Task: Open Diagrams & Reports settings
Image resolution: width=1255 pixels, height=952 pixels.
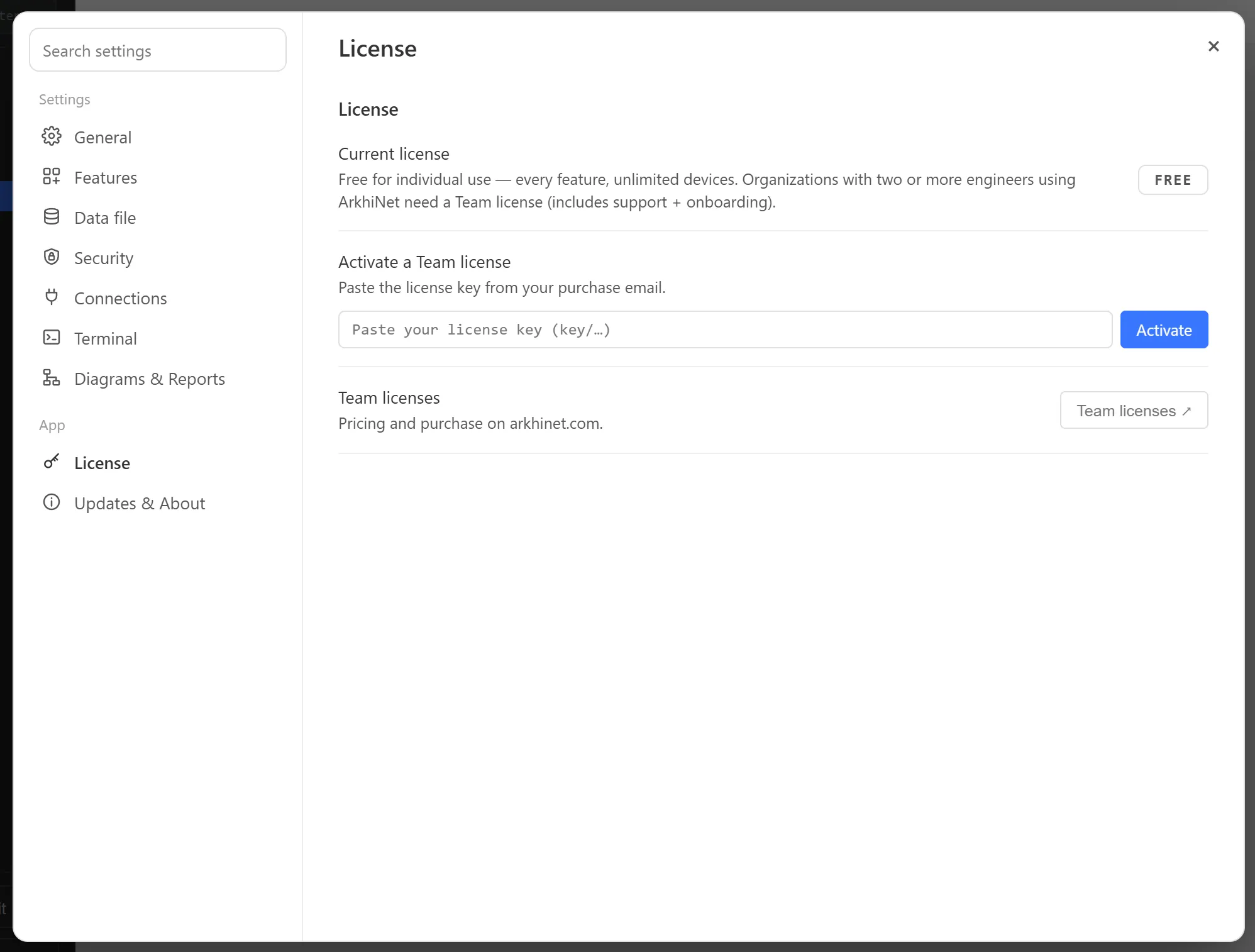Action: (157, 379)
